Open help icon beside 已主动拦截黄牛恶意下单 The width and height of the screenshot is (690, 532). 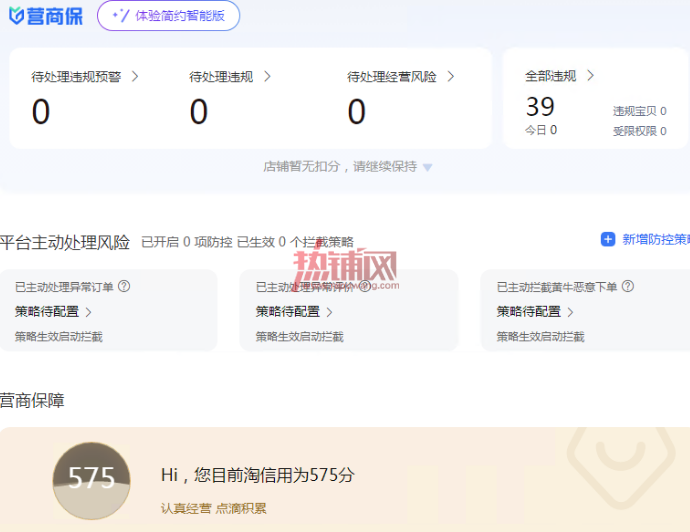coord(628,286)
